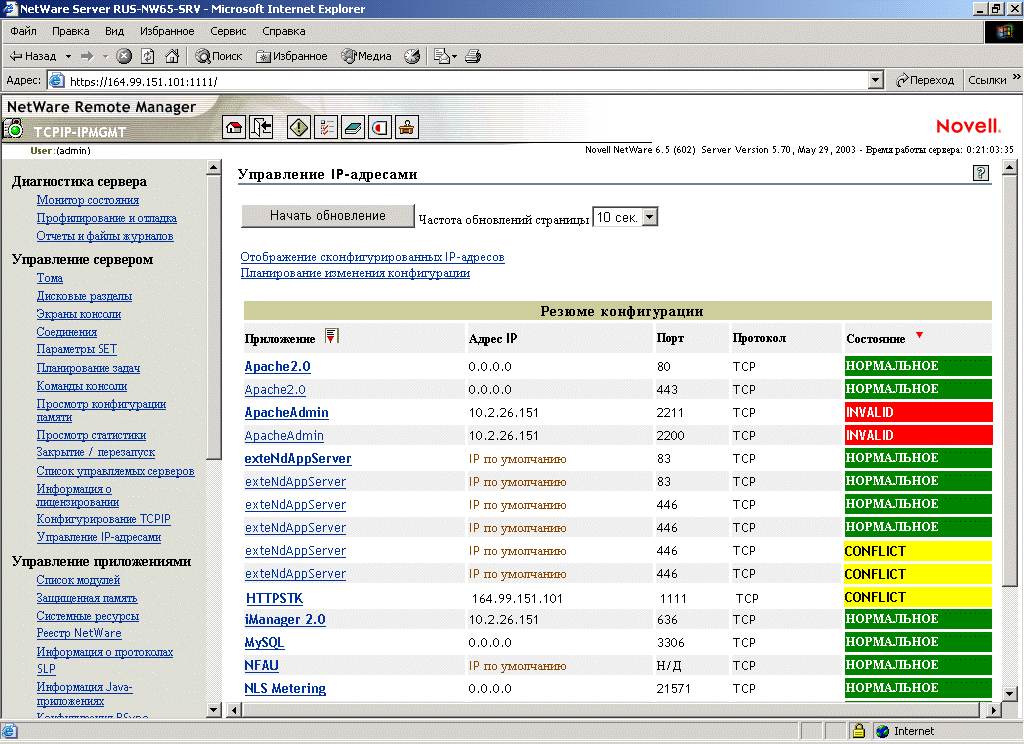Click the main panel scroll down arrow
The height and width of the screenshot is (744, 1024).
(x=1010, y=694)
